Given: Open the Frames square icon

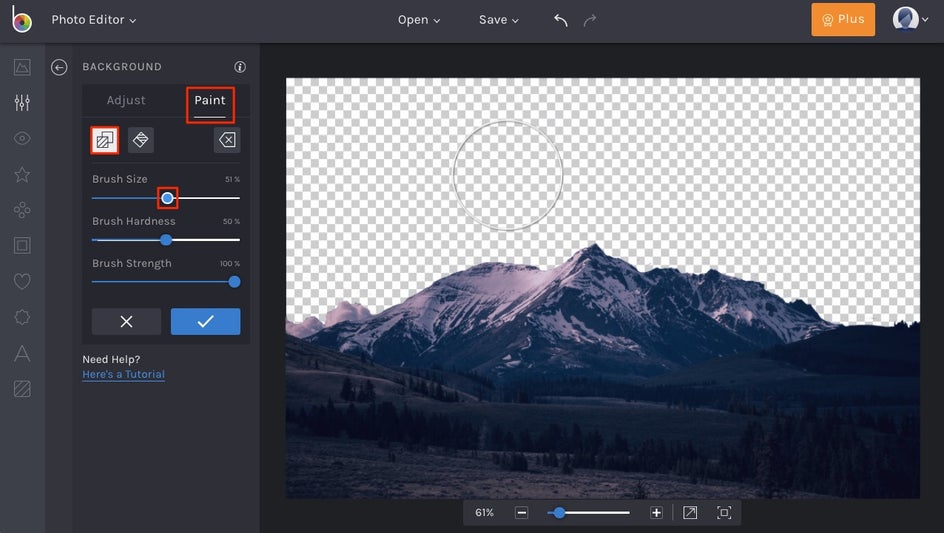Looking at the screenshot, I should (x=22, y=246).
